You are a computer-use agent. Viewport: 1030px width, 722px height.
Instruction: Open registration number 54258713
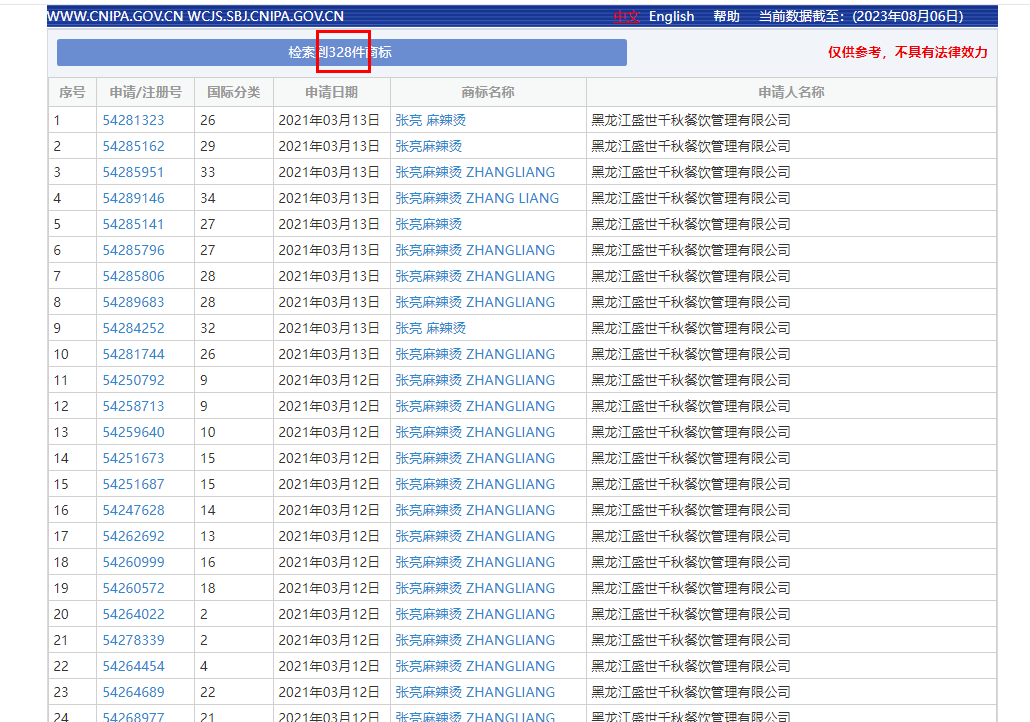(x=133, y=406)
